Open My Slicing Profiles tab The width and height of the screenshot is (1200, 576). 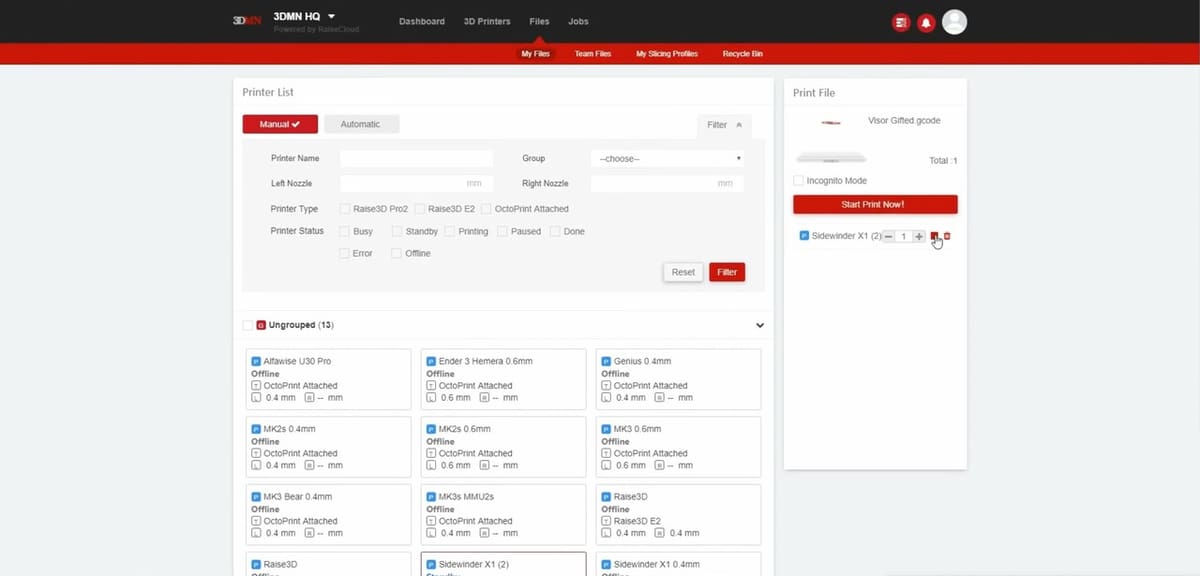point(667,54)
